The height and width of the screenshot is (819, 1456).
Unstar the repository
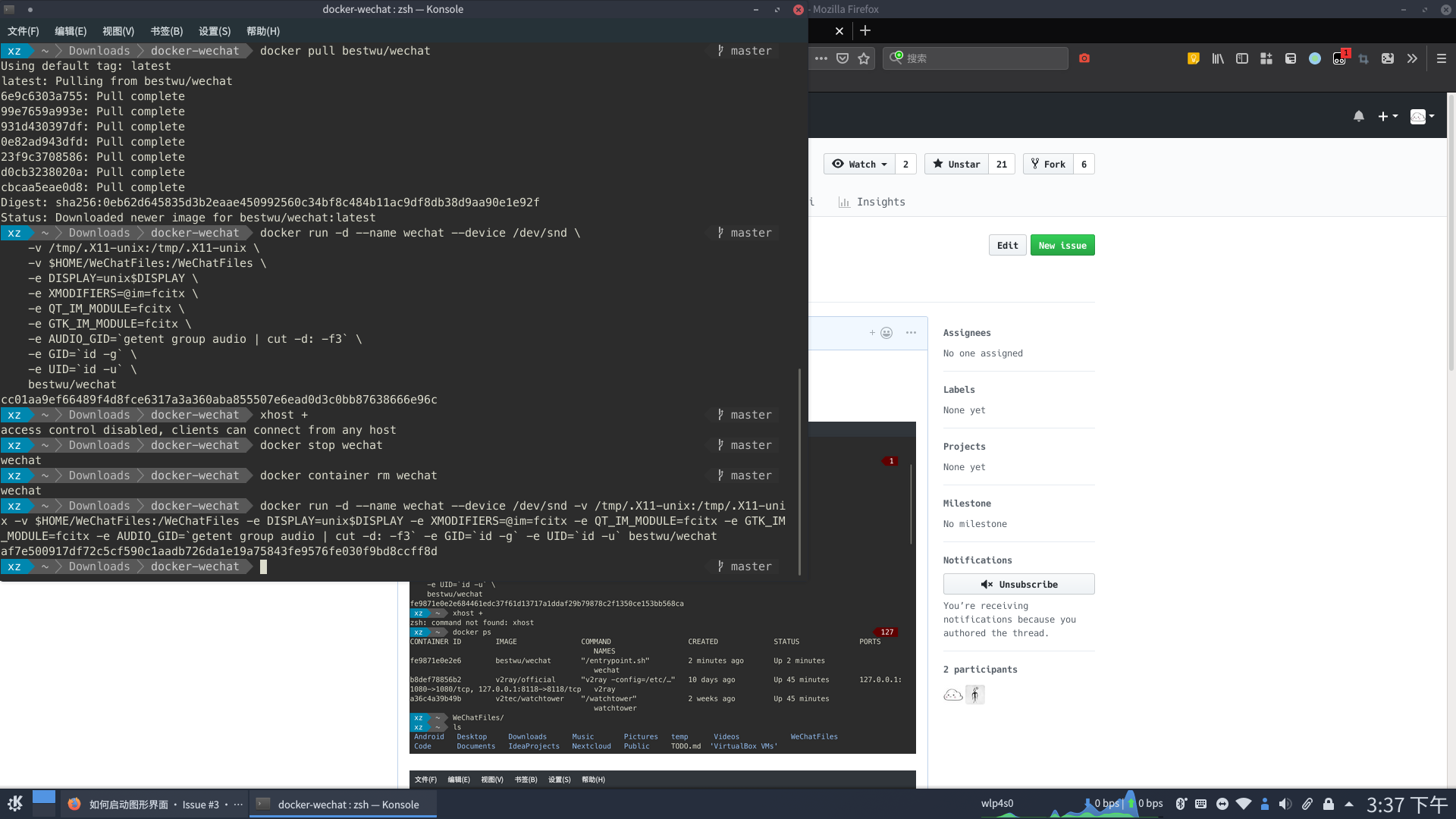point(955,164)
